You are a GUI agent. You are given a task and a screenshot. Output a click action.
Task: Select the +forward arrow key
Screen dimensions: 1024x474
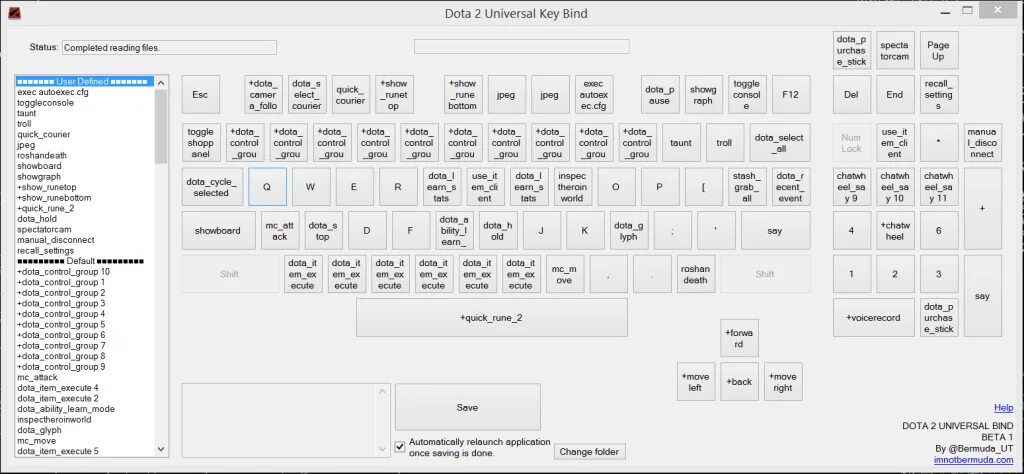pos(739,338)
